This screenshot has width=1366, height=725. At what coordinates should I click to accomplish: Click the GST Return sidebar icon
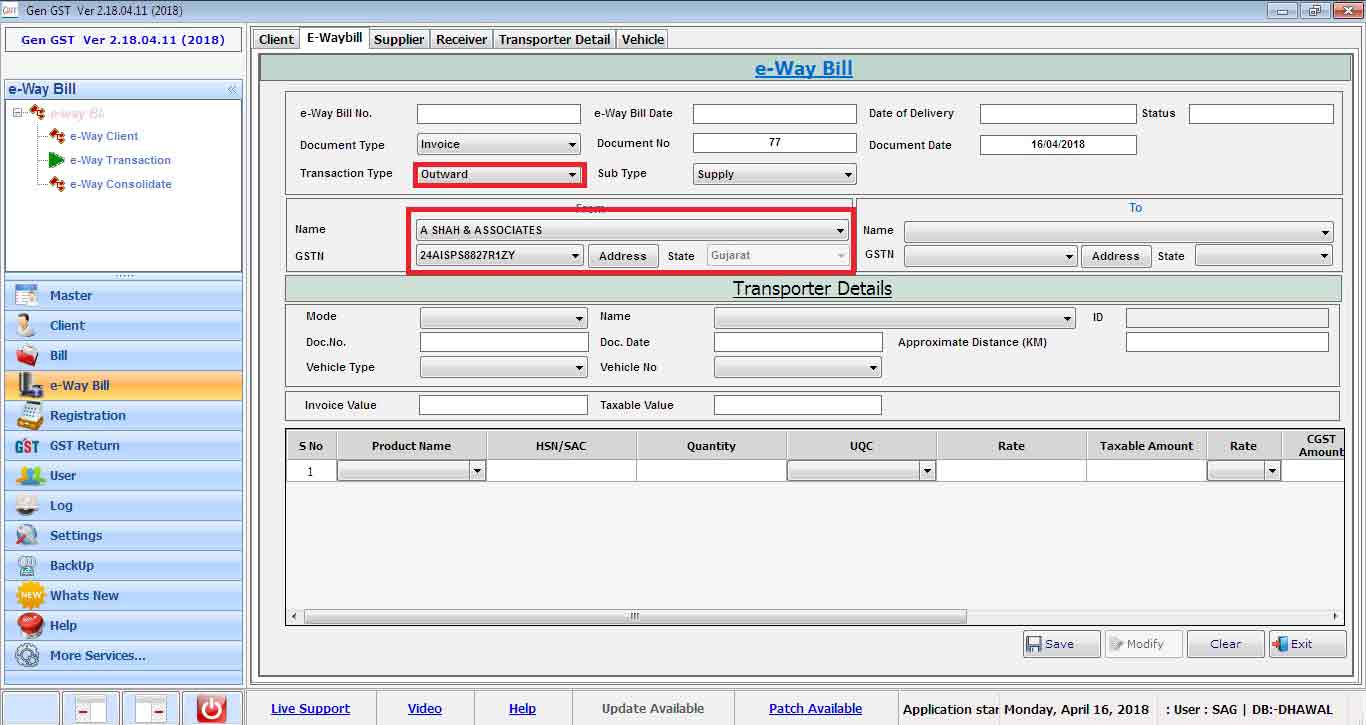coord(27,446)
